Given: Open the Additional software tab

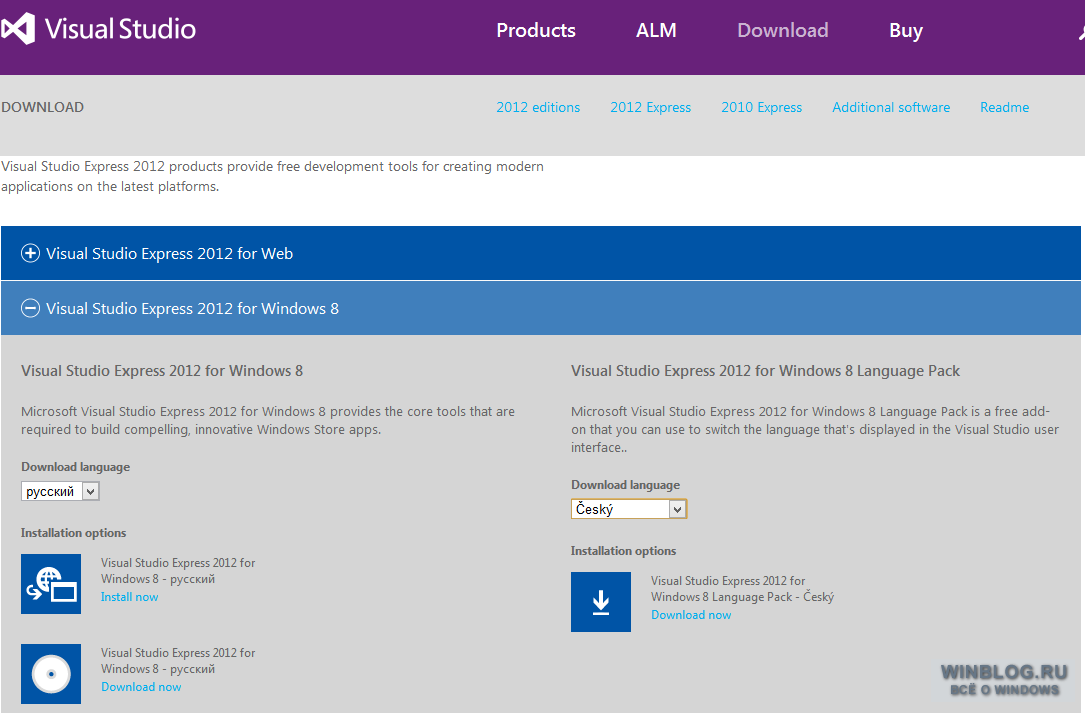Looking at the screenshot, I should 891,107.
